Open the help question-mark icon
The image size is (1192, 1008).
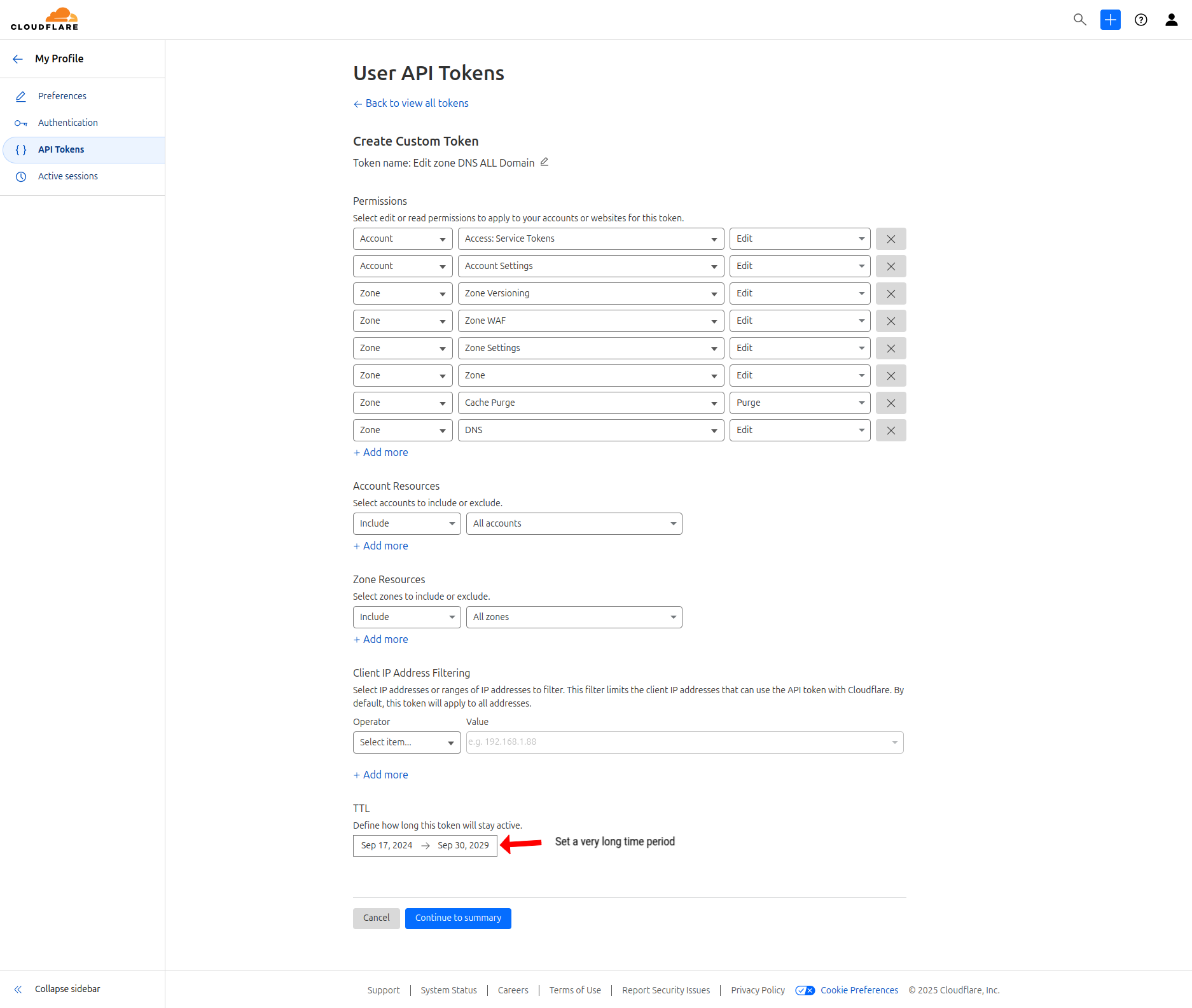click(x=1140, y=20)
